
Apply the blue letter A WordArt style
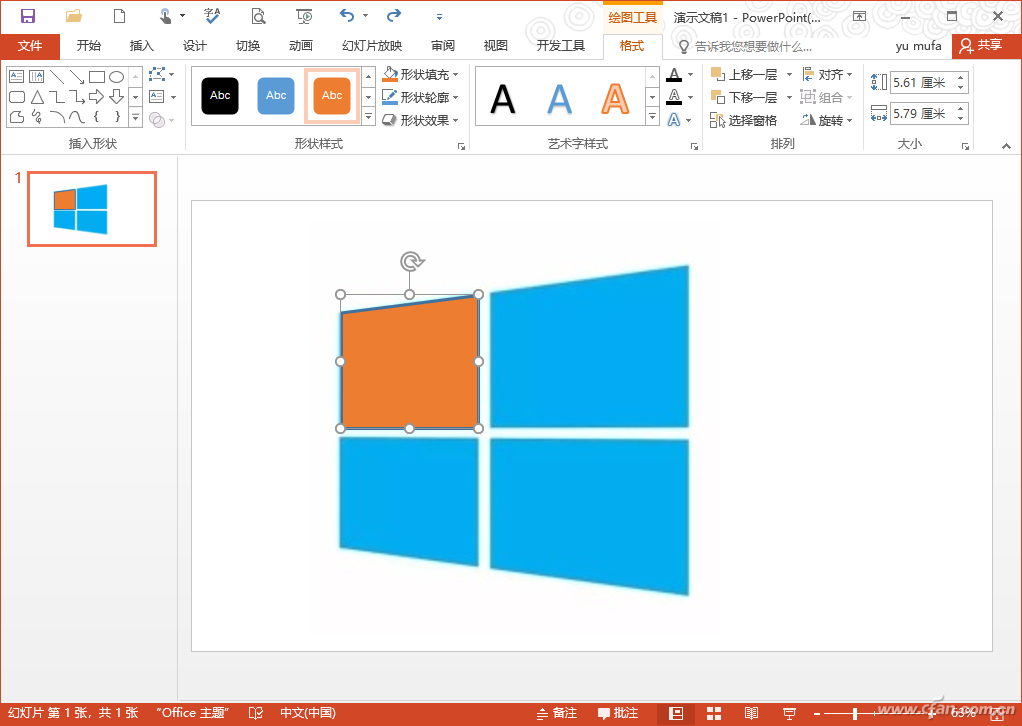(559, 99)
